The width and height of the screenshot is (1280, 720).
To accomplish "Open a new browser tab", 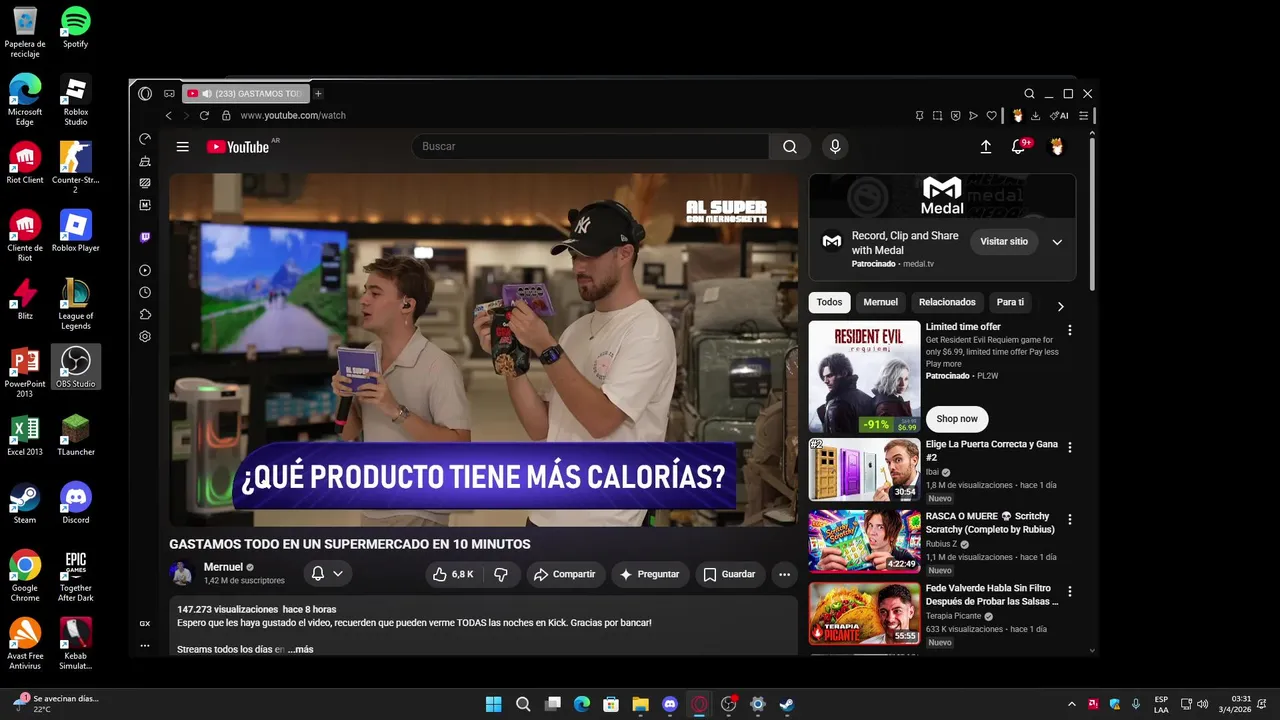I will coord(318,94).
